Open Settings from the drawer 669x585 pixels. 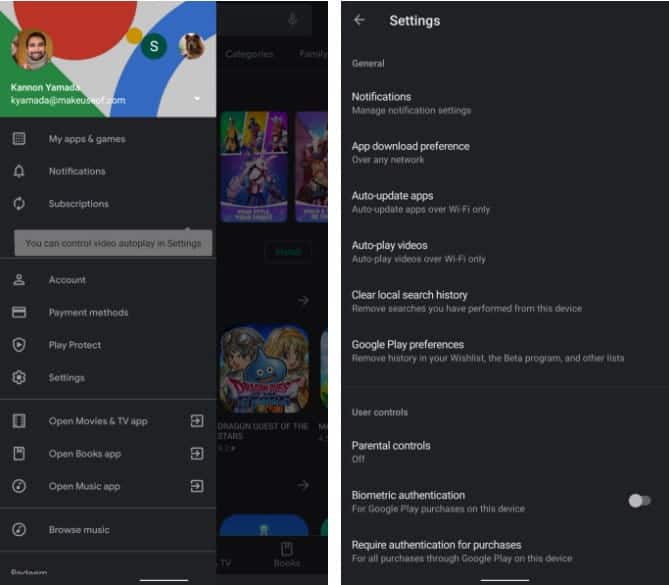click(108, 377)
